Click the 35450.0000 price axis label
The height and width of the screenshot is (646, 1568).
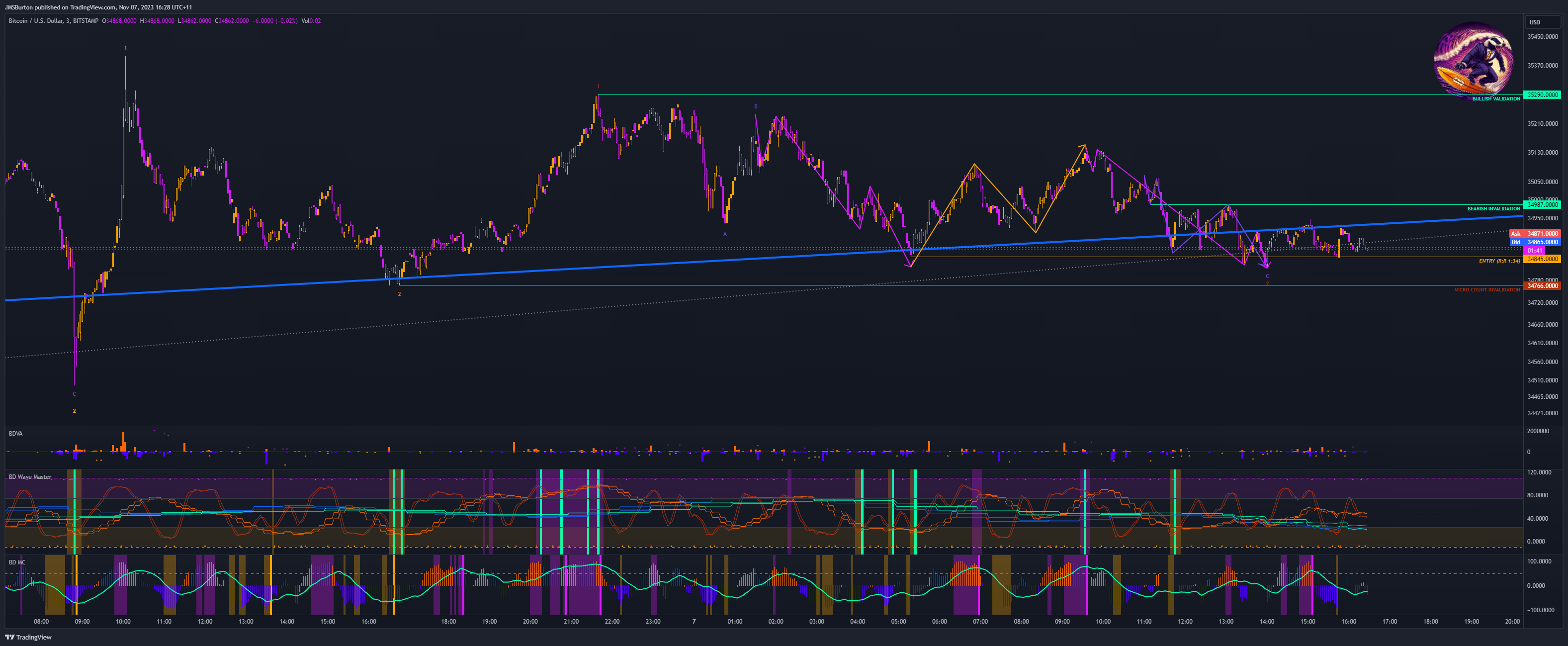(x=1543, y=36)
